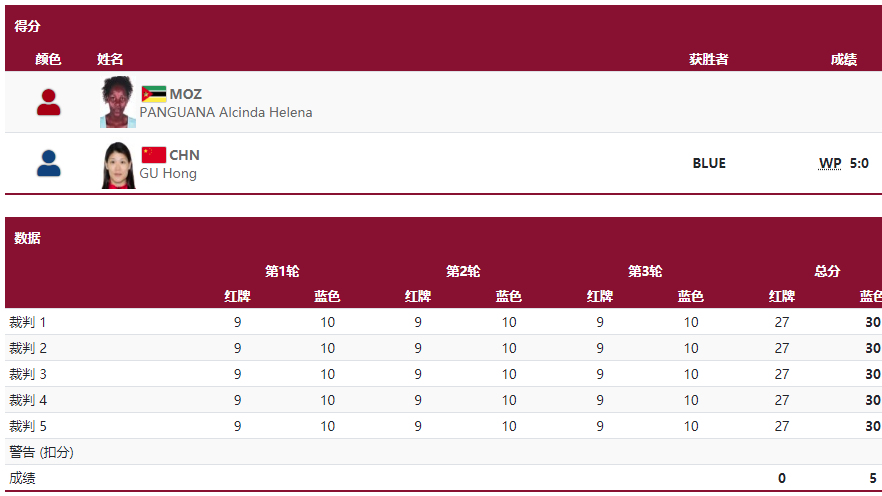Open GU Hong's portrait photo
This screenshot has height=496, width=882.
[x=118, y=165]
